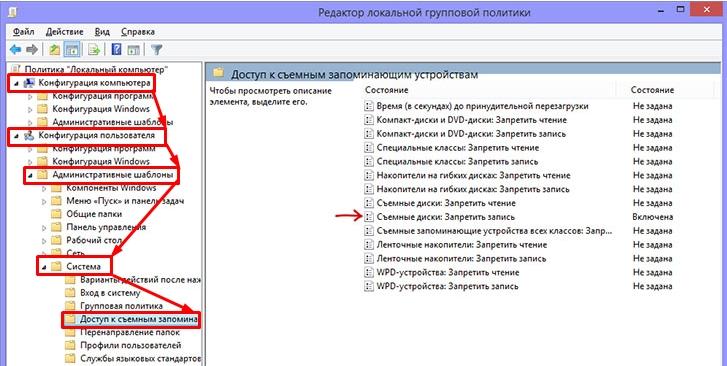Viewport: 727px width, 366px height.
Task: Click the Перенаправление папок folder icon
Action: [70, 332]
